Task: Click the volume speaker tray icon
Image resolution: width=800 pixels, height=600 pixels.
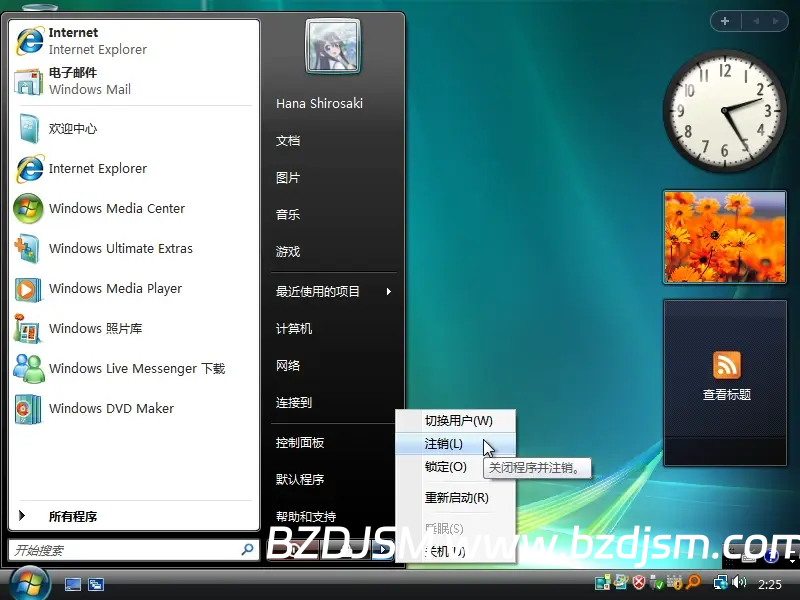Action: point(739,582)
